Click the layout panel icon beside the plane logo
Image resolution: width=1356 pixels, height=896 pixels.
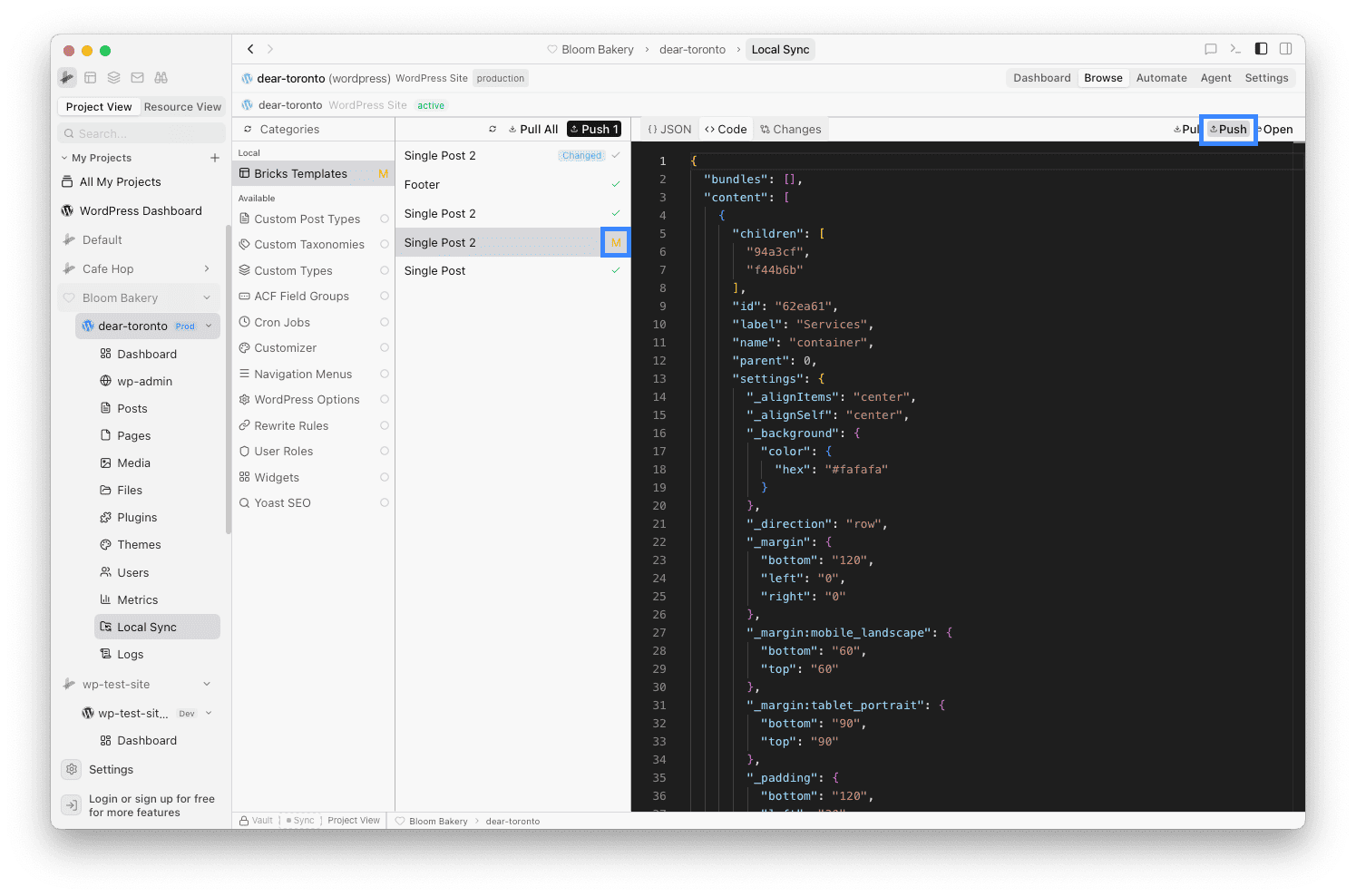point(91,78)
